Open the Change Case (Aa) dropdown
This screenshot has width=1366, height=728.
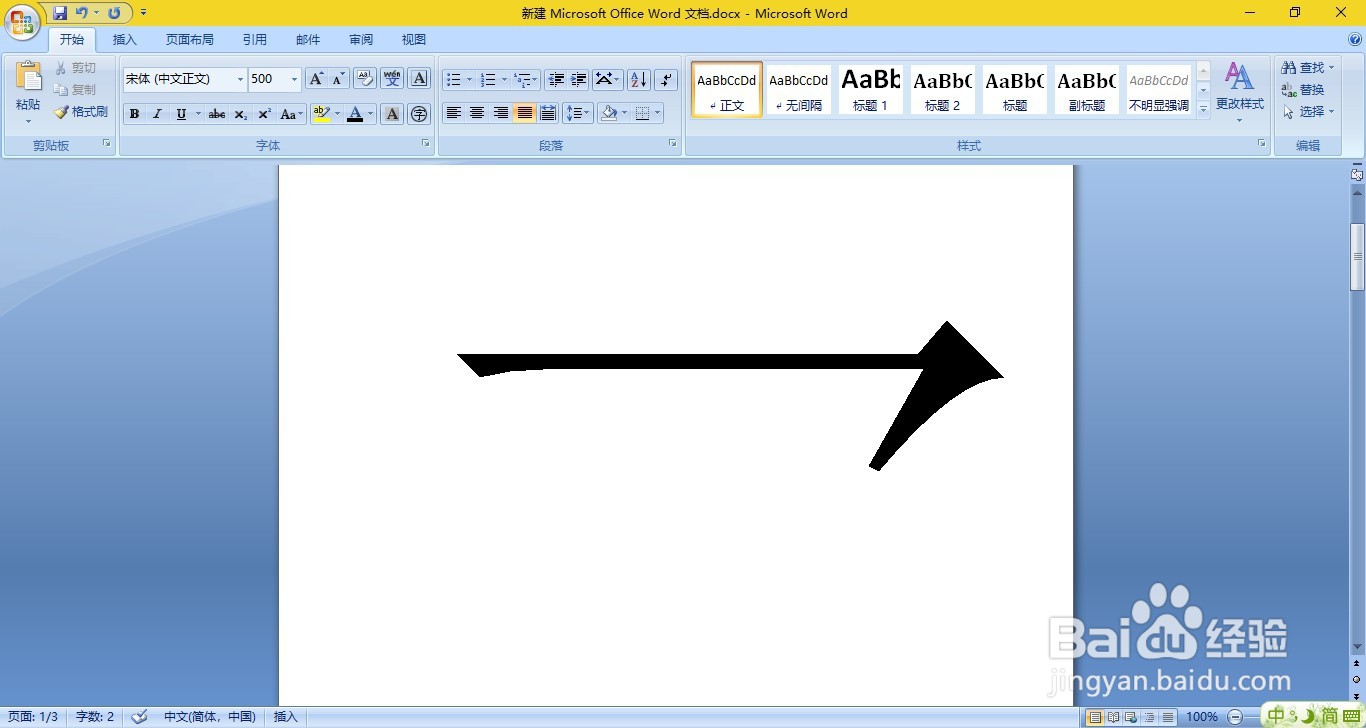pos(291,114)
